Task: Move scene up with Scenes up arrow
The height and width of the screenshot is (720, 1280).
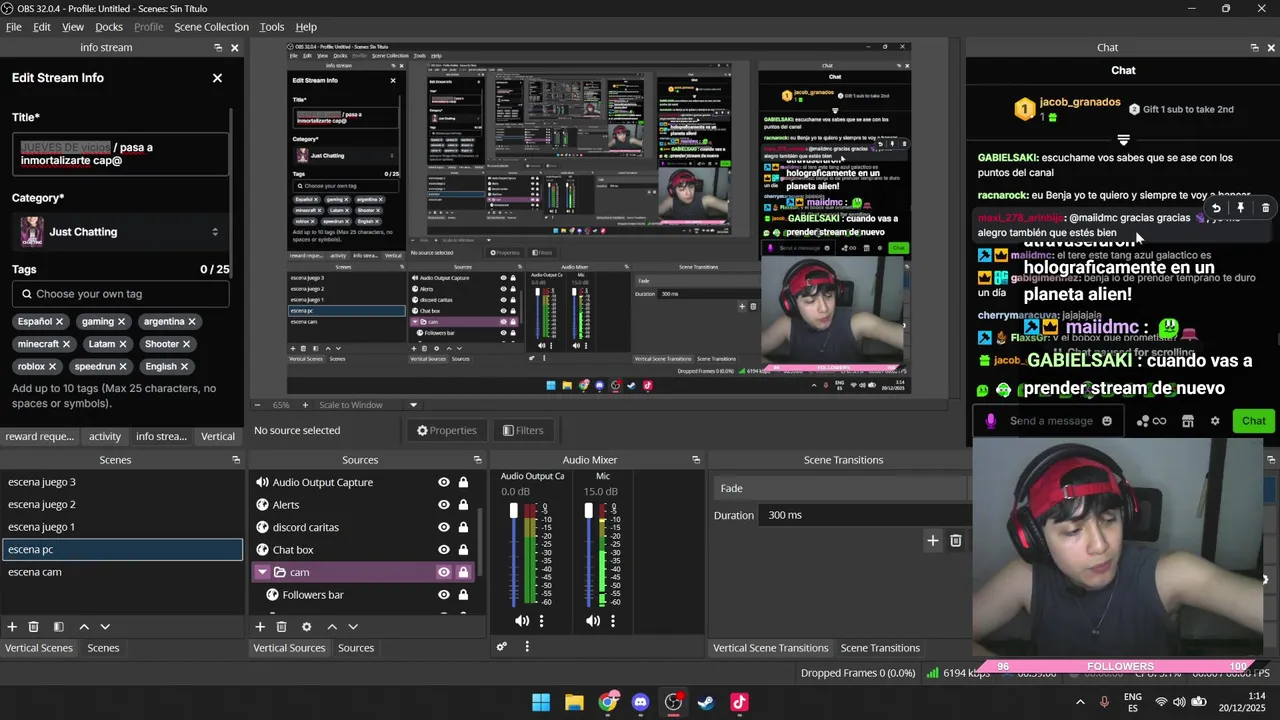Action: tap(84, 627)
